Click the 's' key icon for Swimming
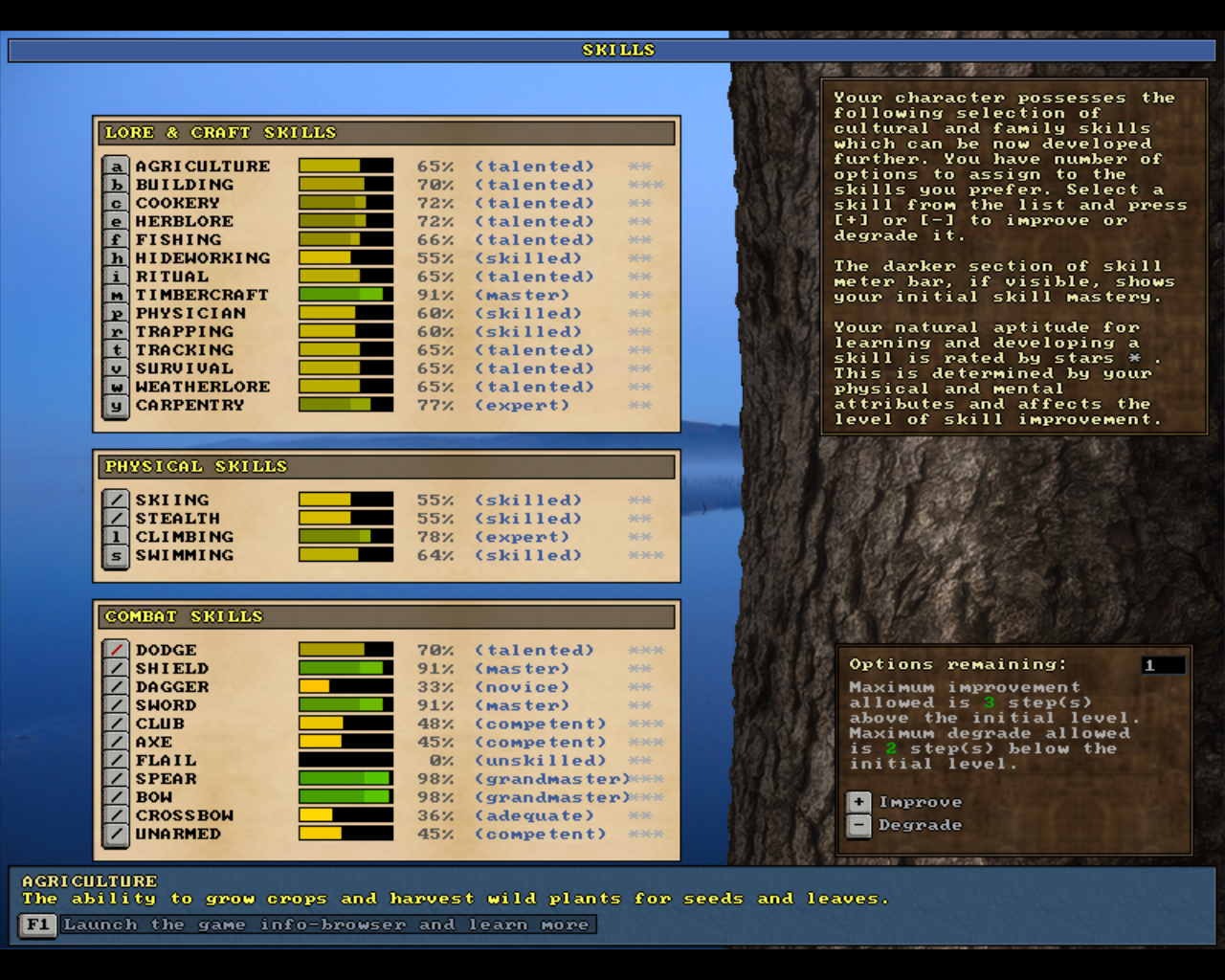 tap(116, 556)
